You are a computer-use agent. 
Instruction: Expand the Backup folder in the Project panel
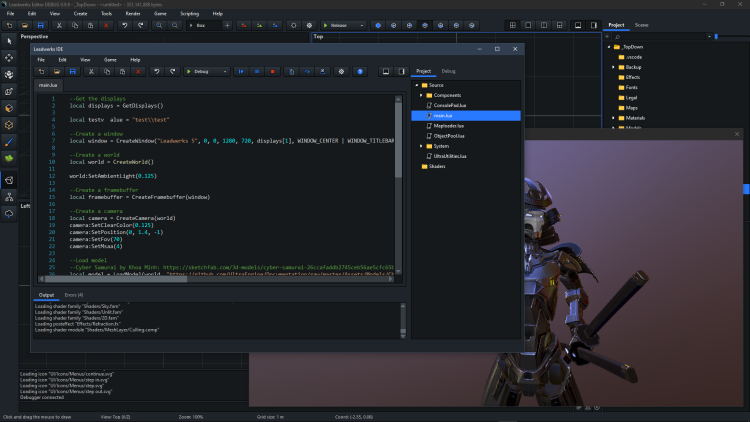613,67
